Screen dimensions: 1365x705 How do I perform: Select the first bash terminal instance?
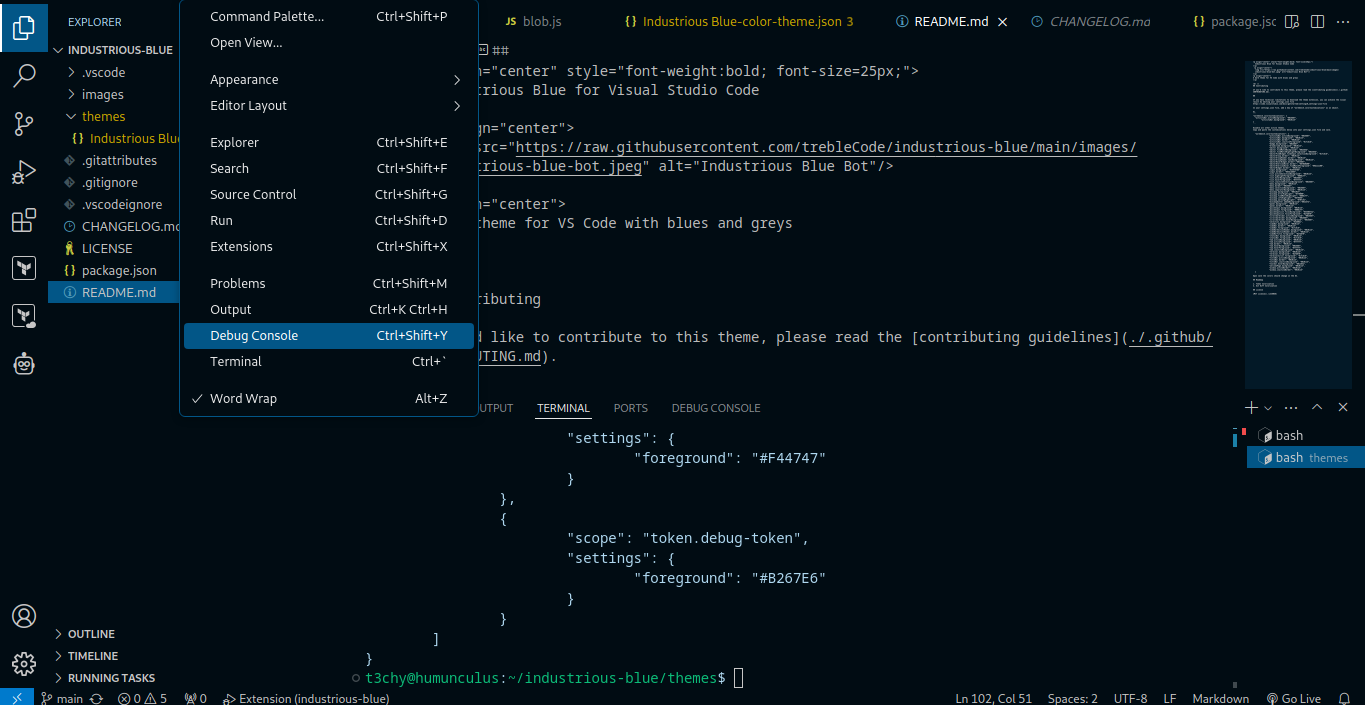click(1305, 435)
